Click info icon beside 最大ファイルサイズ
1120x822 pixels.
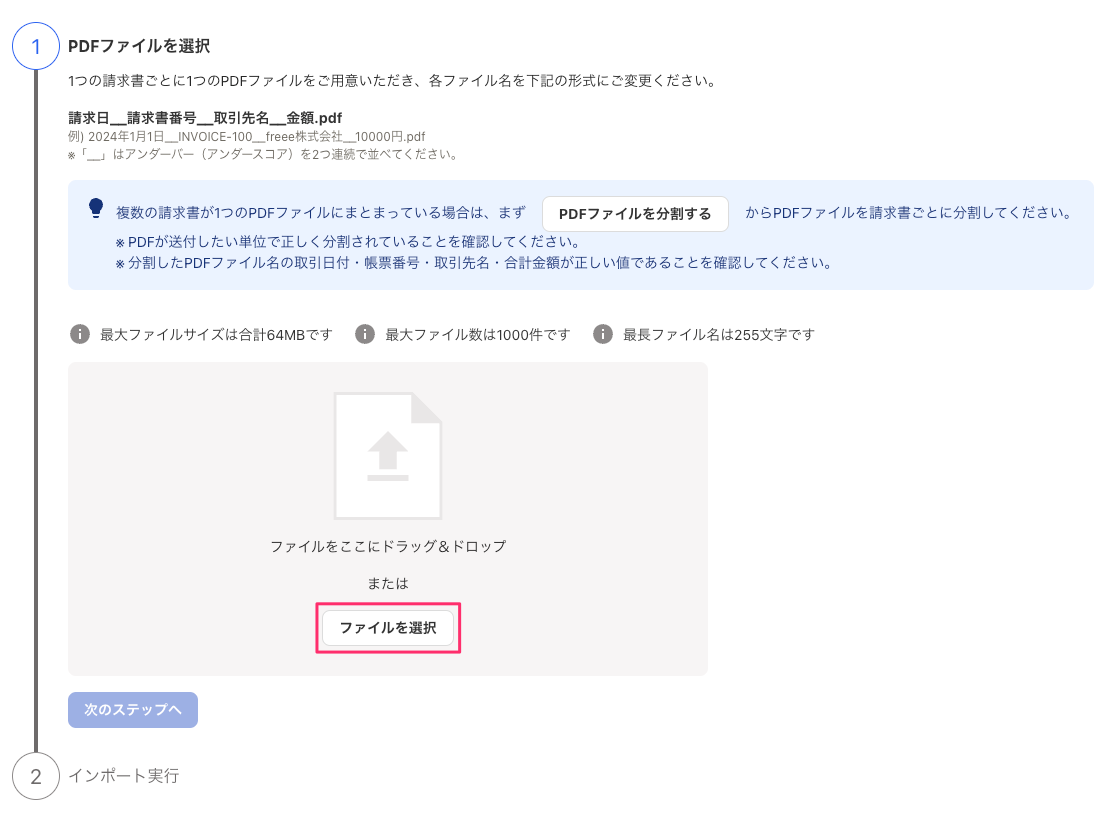point(80,334)
